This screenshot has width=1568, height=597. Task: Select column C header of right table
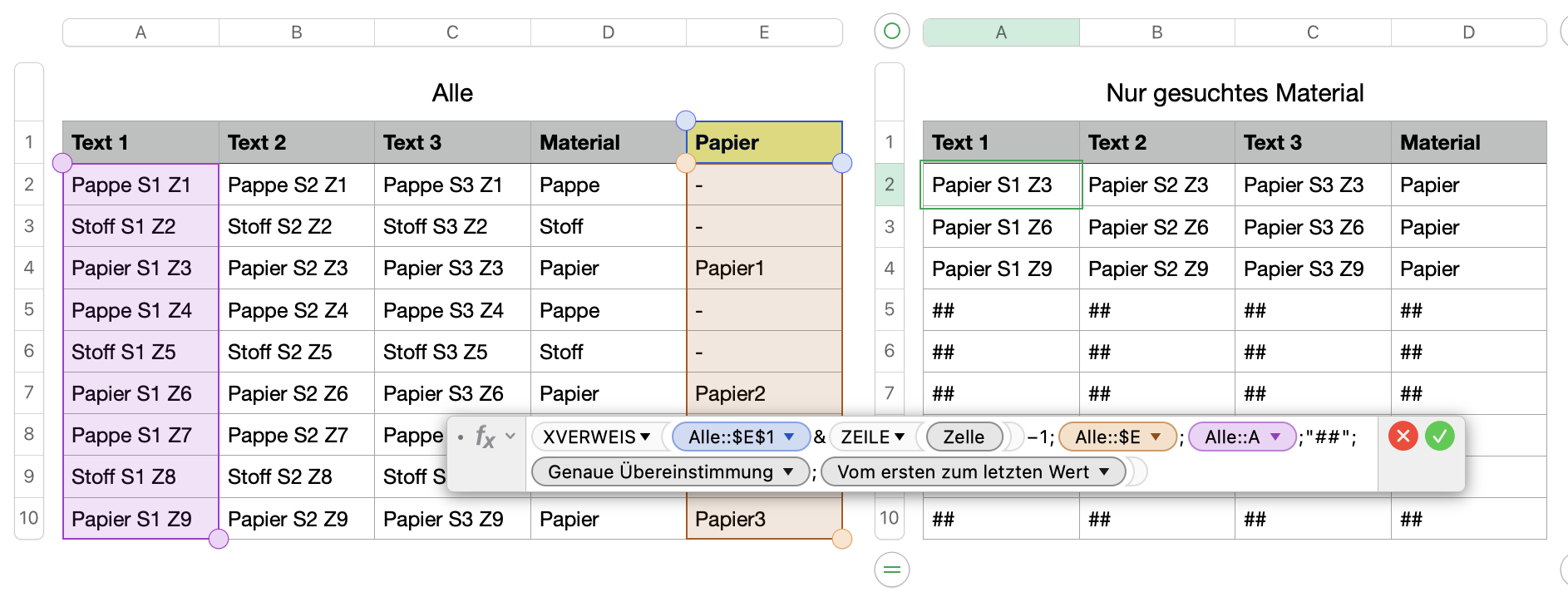coord(1313,32)
